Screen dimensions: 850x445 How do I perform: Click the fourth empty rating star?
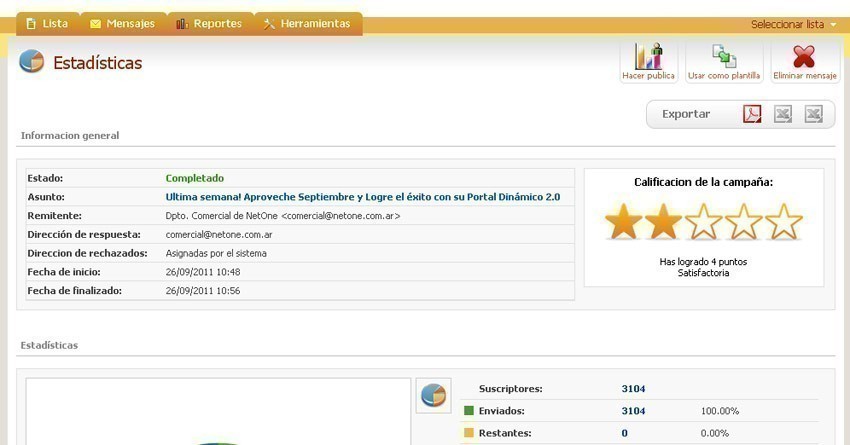(743, 222)
